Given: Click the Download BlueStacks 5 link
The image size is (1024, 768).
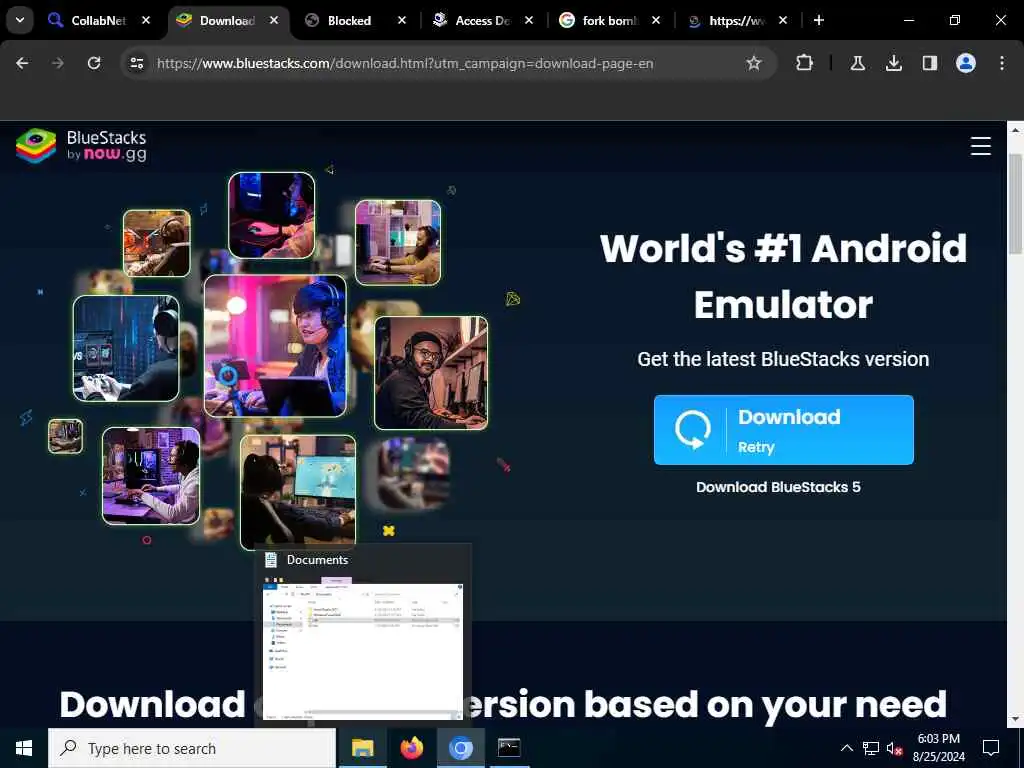Looking at the screenshot, I should tap(778, 487).
